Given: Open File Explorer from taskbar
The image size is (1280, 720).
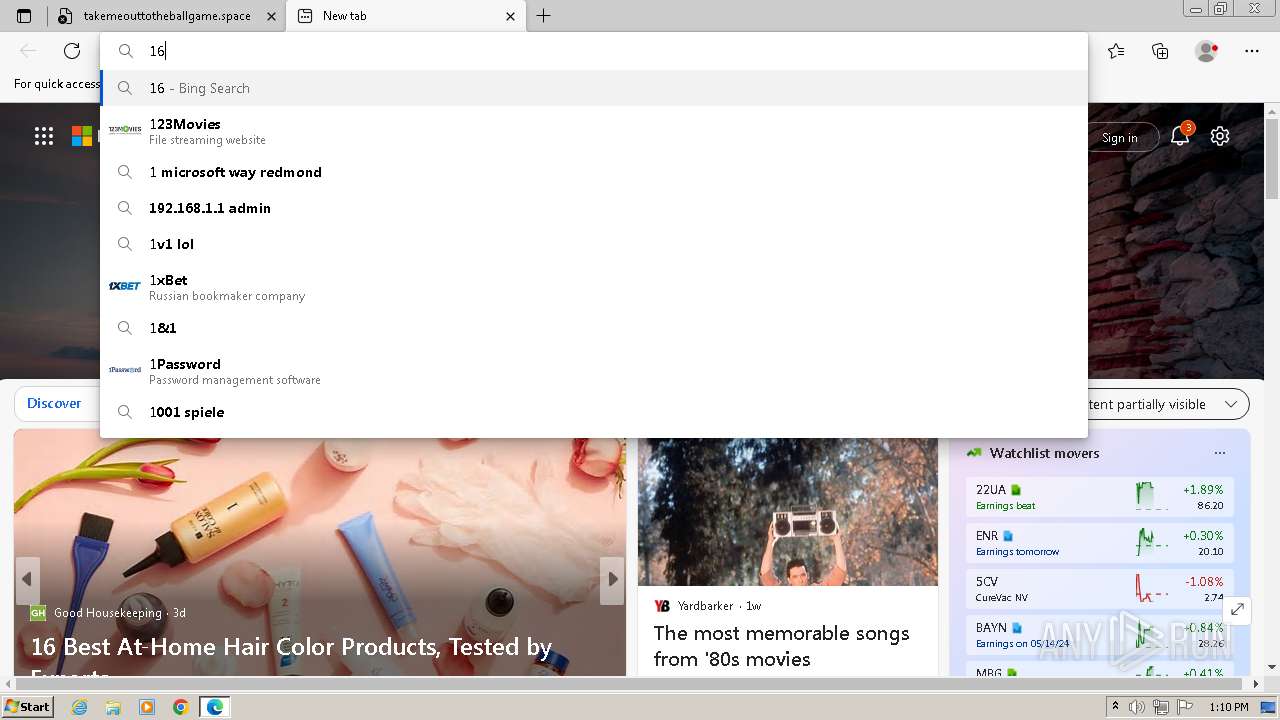Looking at the screenshot, I should click(113, 707).
